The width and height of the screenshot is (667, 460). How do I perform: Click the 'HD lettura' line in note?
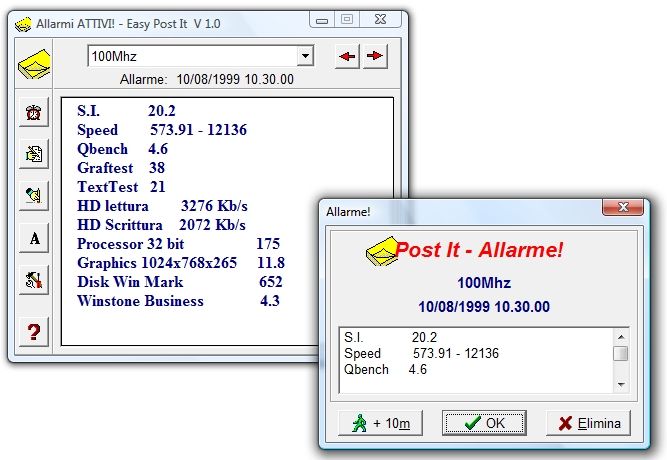[162, 206]
